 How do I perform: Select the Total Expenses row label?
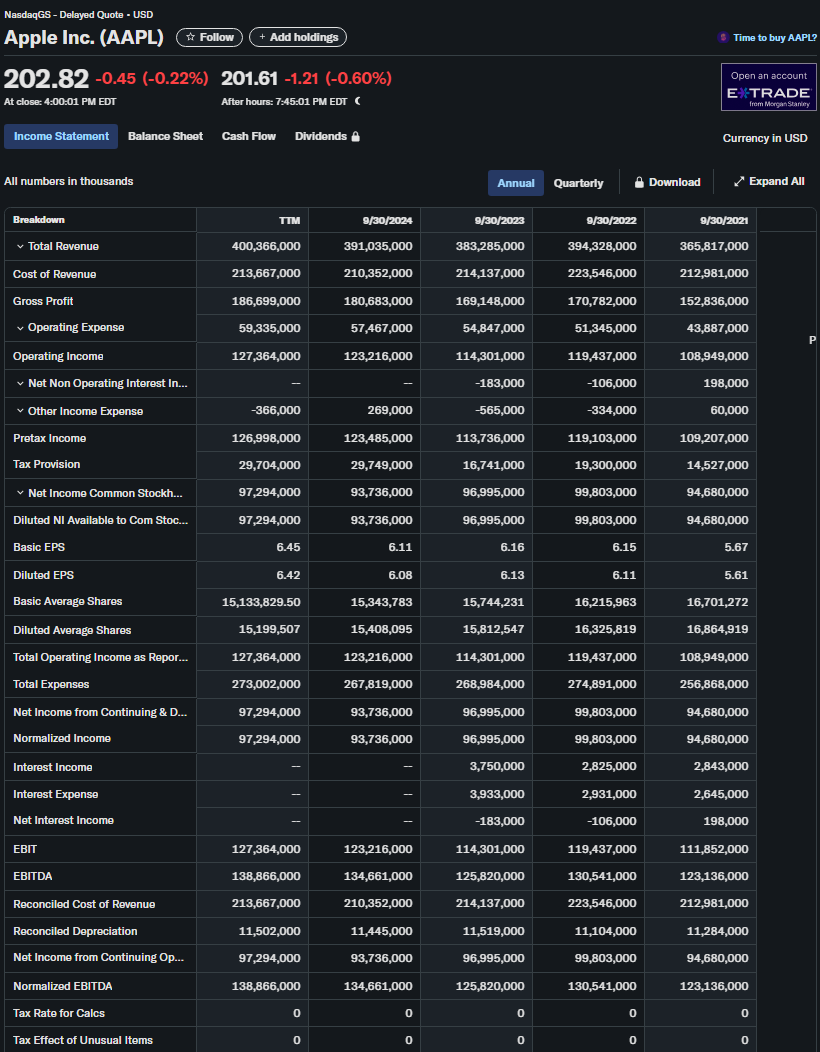[x=51, y=684]
